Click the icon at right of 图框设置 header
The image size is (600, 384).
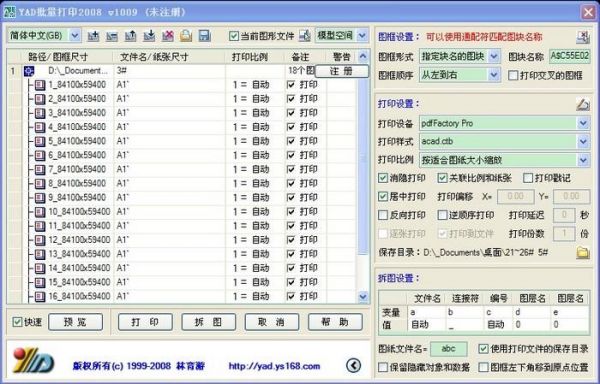[x=583, y=37]
